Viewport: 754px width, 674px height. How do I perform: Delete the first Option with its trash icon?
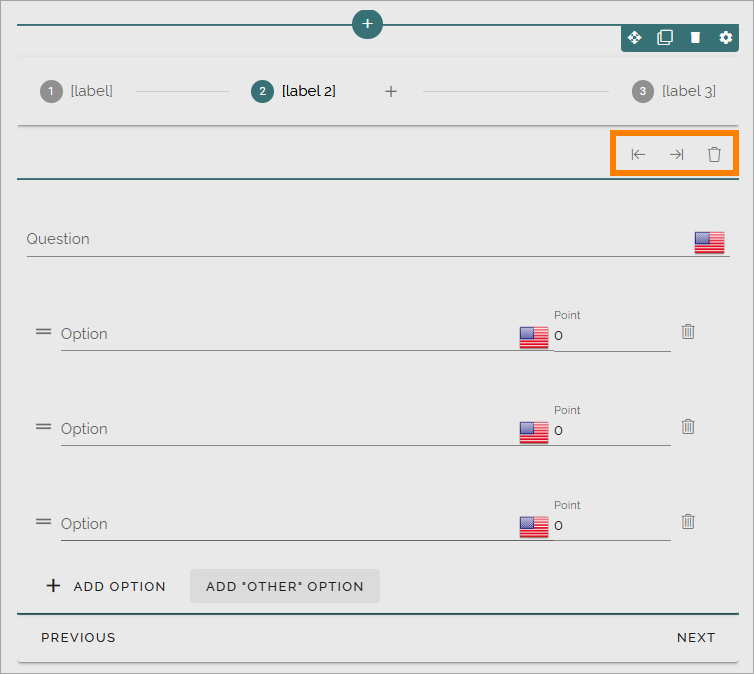click(688, 332)
